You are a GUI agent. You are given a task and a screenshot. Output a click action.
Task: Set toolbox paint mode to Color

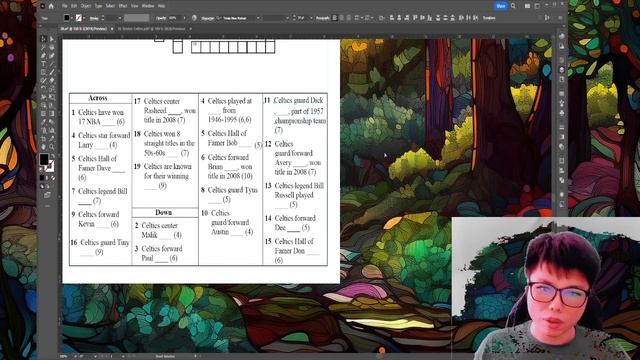42,178
